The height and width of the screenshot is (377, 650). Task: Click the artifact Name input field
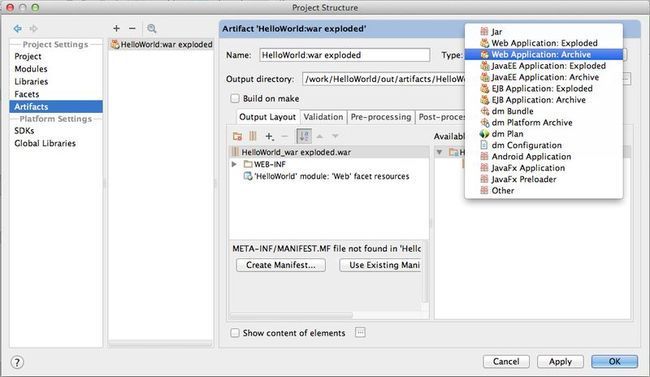coord(344,55)
